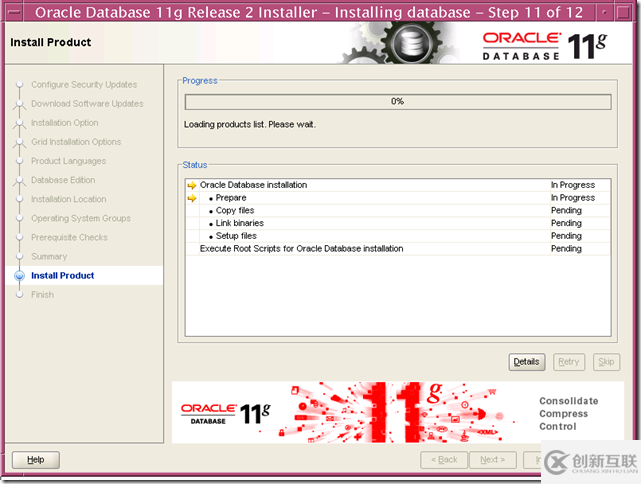Image resolution: width=641 pixels, height=484 pixels.
Task: Select Installation Location step
Action: [x=69, y=199]
